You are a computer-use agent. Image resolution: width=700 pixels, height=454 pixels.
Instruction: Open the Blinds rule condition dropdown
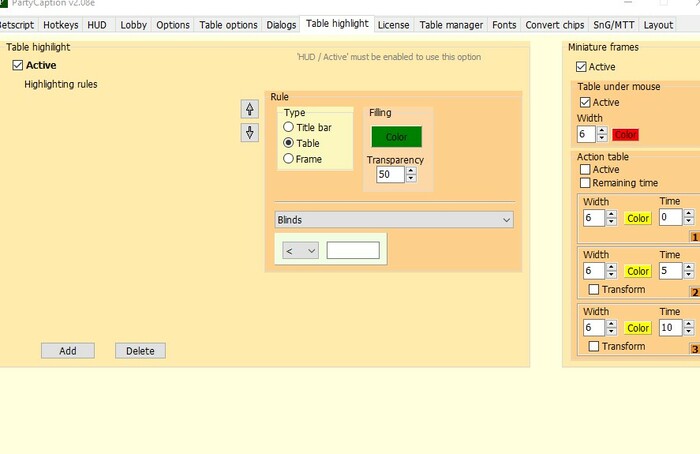click(394, 220)
